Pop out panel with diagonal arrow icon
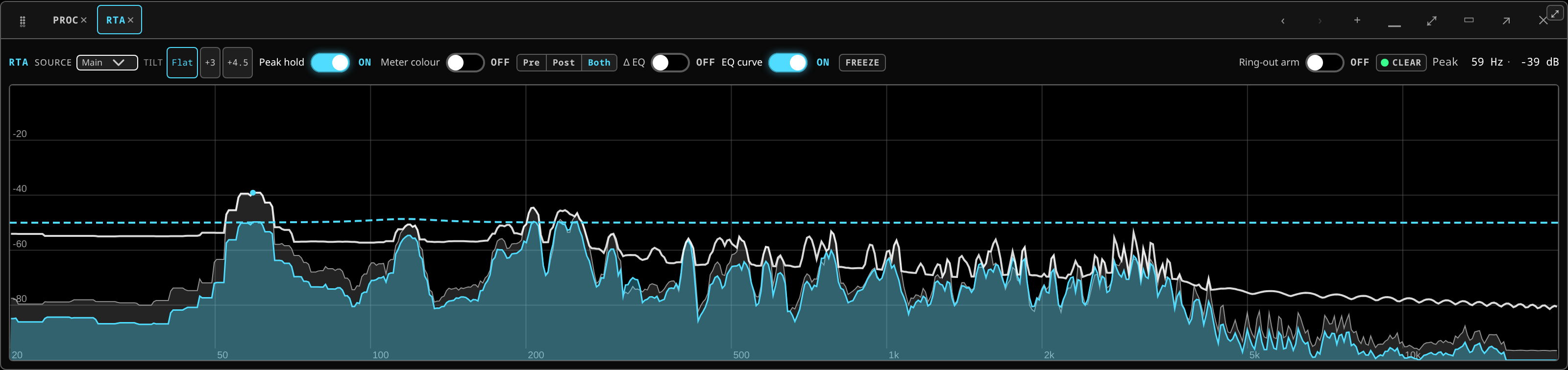 (x=1506, y=21)
